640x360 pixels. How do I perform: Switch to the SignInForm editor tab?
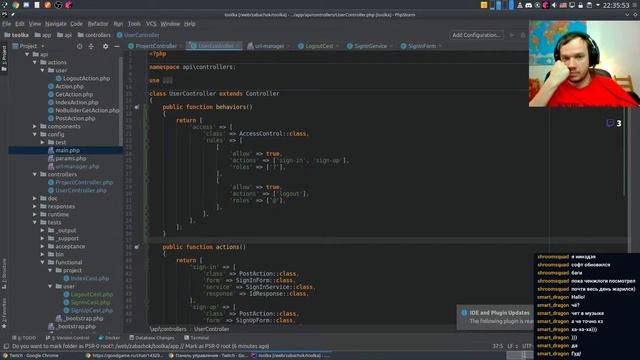pos(419,46)
